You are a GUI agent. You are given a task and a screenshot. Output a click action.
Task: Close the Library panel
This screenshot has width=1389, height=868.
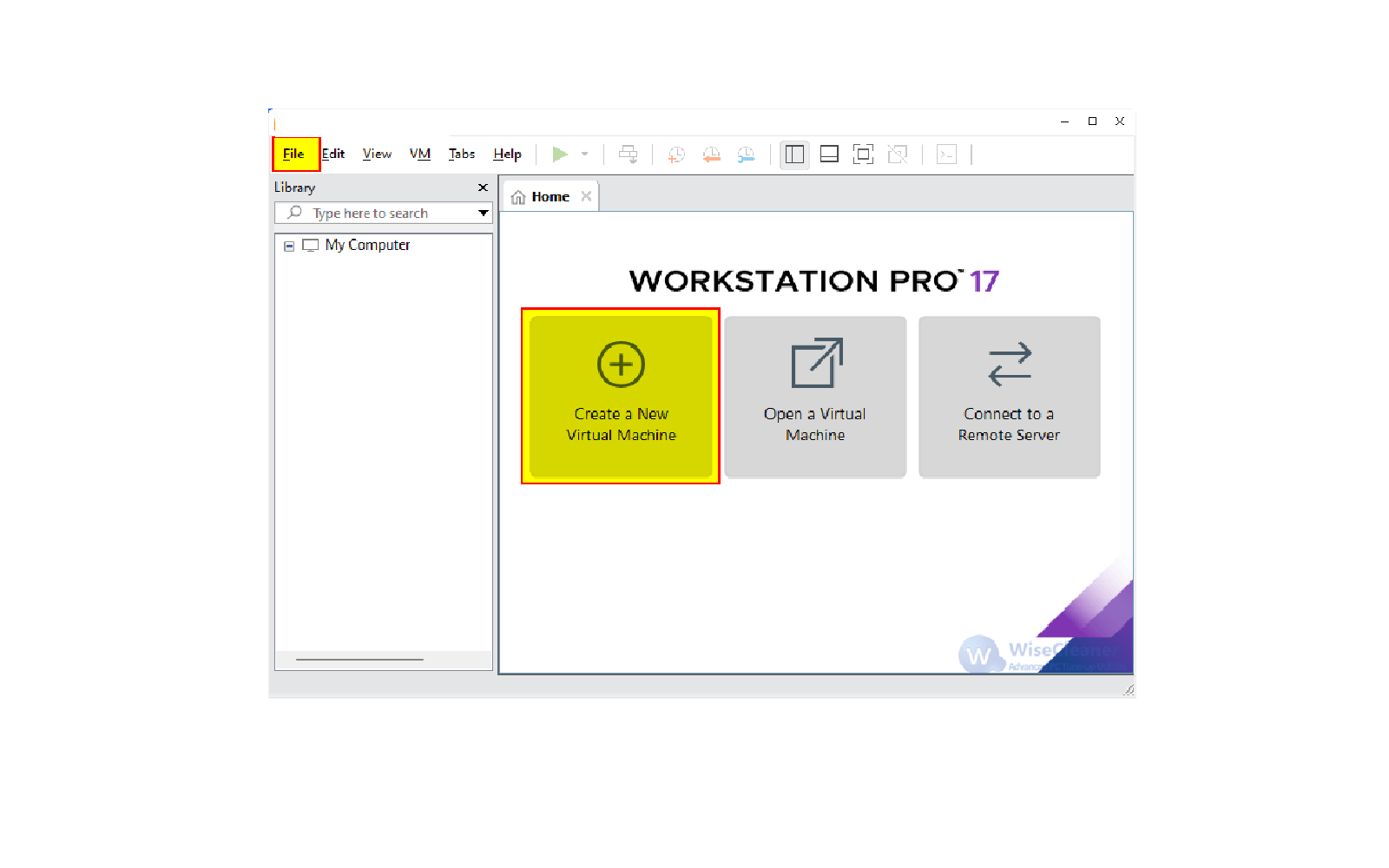coord(483,187)
